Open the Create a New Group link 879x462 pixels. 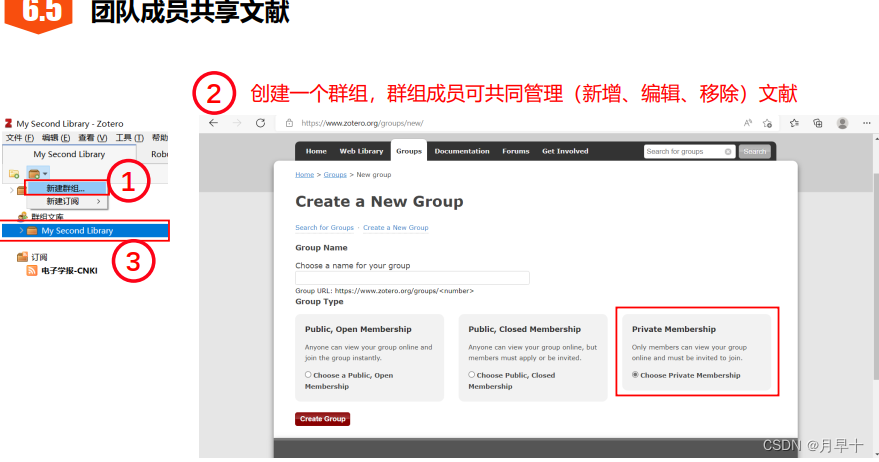click(x=396, y=228)
